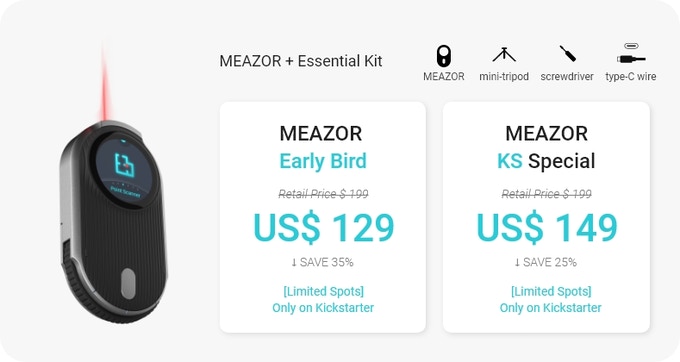Click the mini-tripod icon
Screen dimensions: 680x362
504,55
